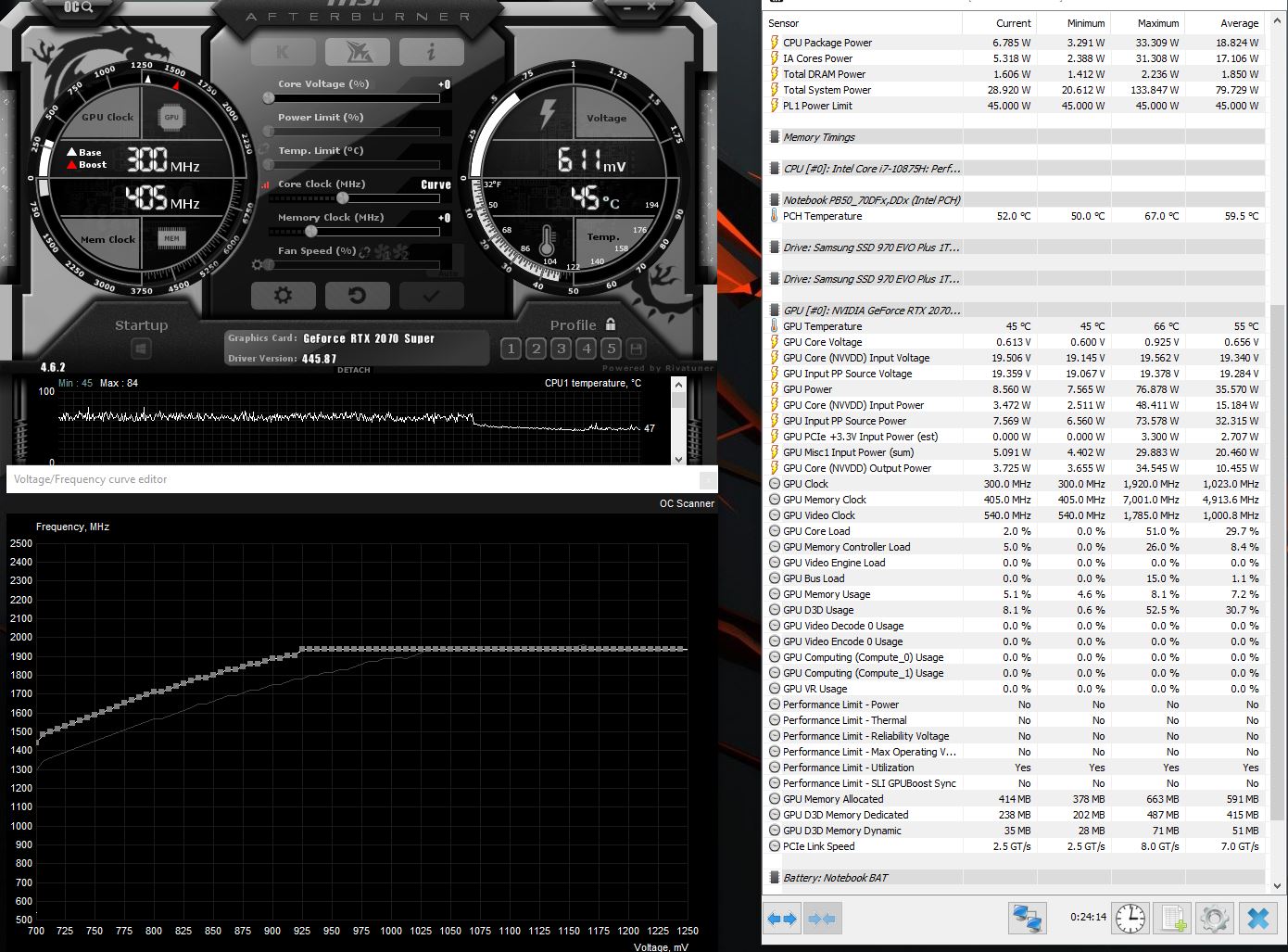Viewport: 1288px width, 952px height.
Task: Select profile slot 5
Action: (611, 349)
